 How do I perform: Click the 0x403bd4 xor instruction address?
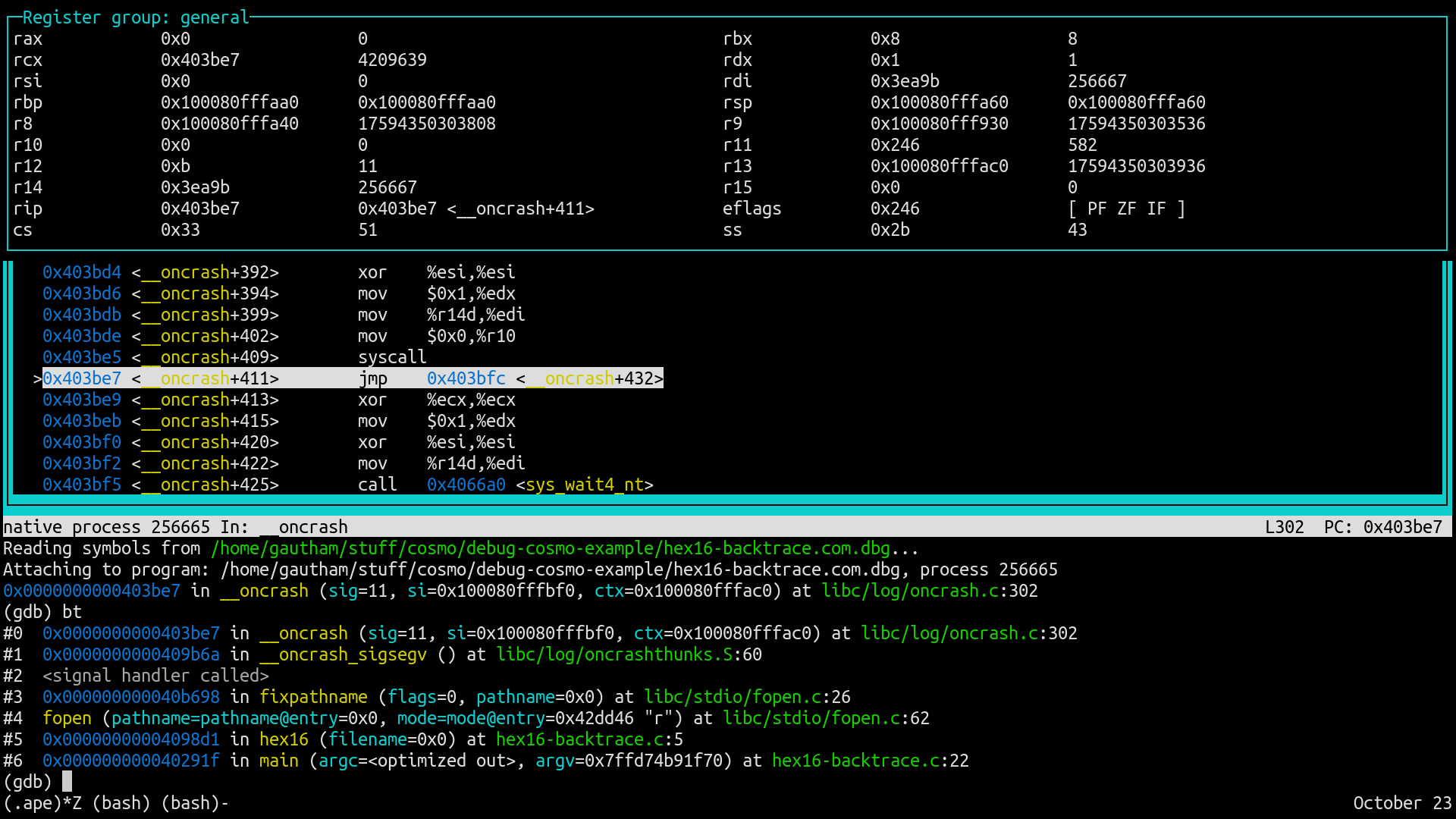82,272
